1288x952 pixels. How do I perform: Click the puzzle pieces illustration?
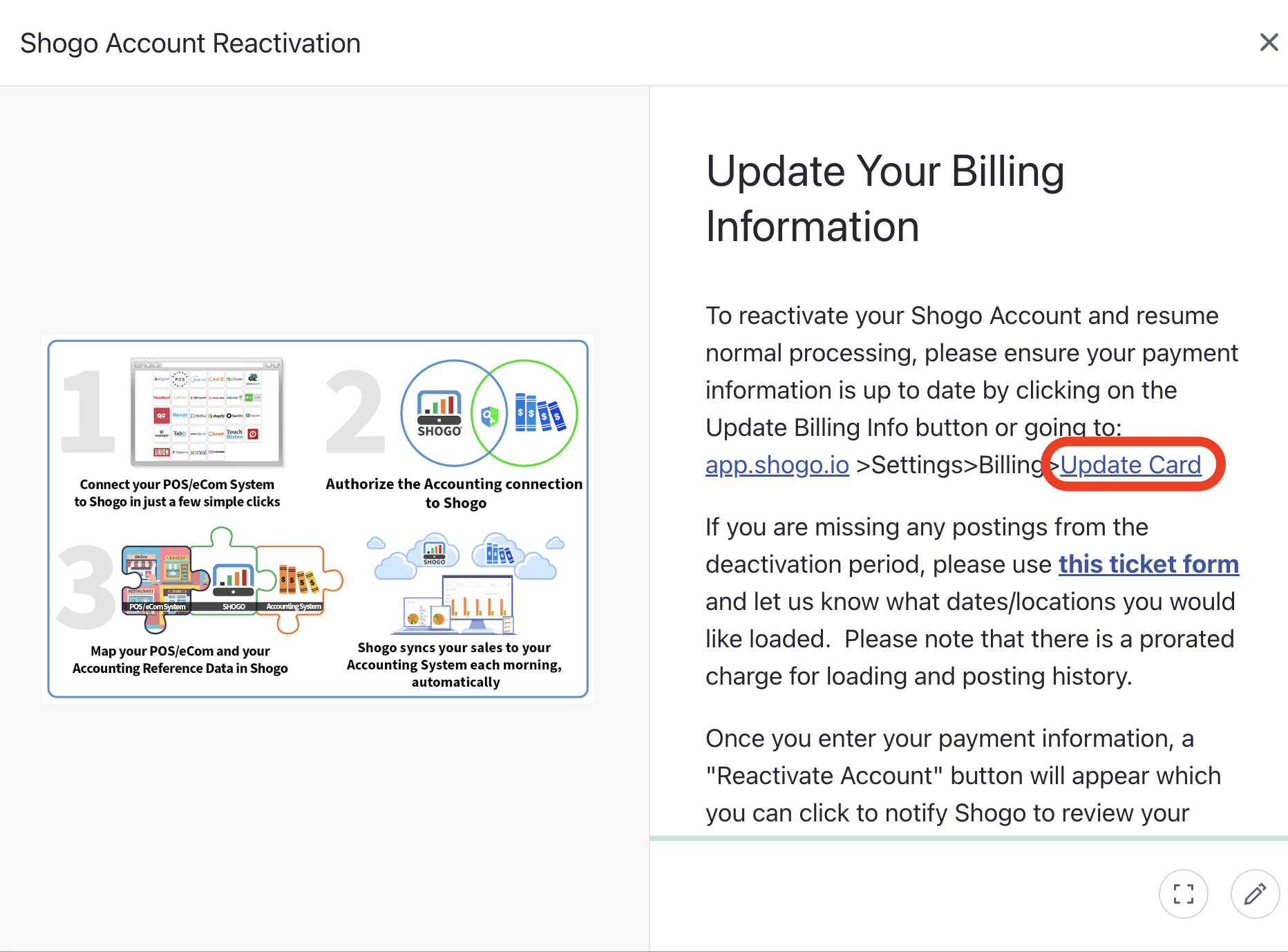click(x=232, y=581)
